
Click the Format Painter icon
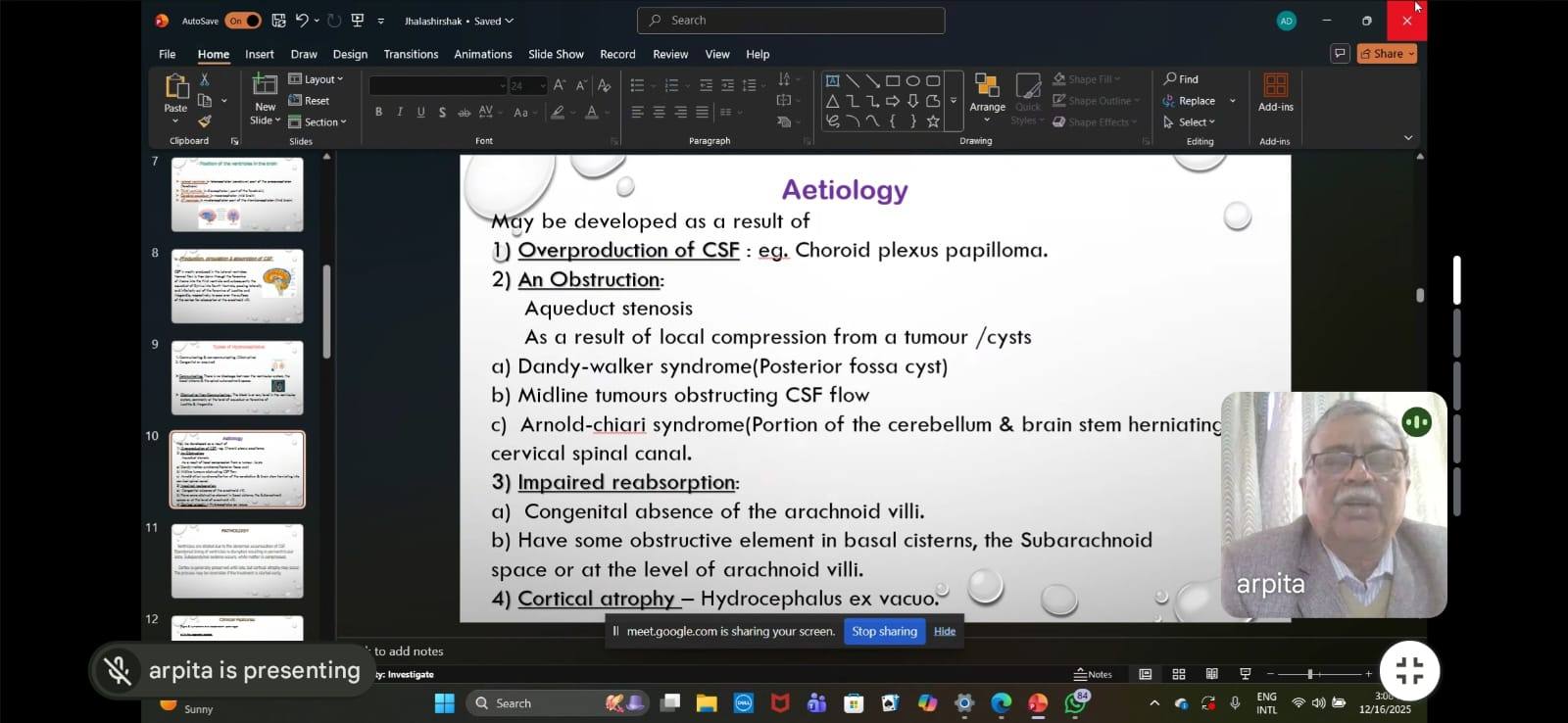[205, 121]
